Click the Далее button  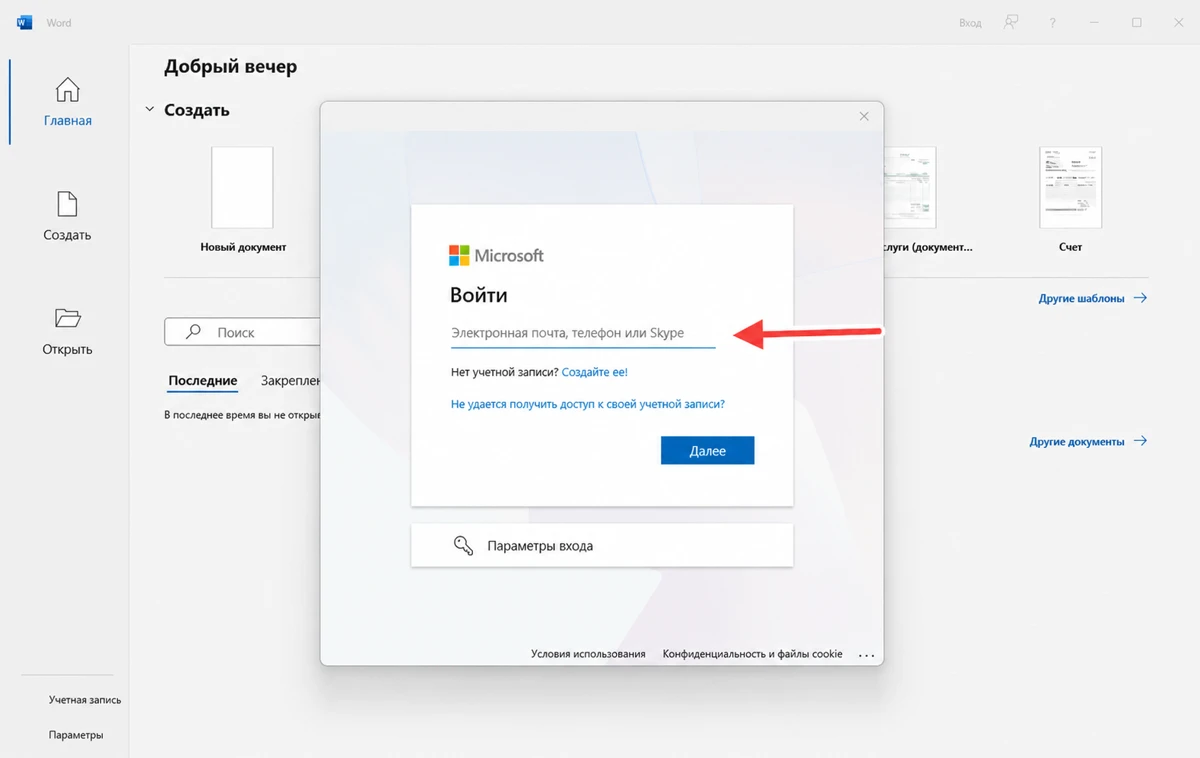707,451
